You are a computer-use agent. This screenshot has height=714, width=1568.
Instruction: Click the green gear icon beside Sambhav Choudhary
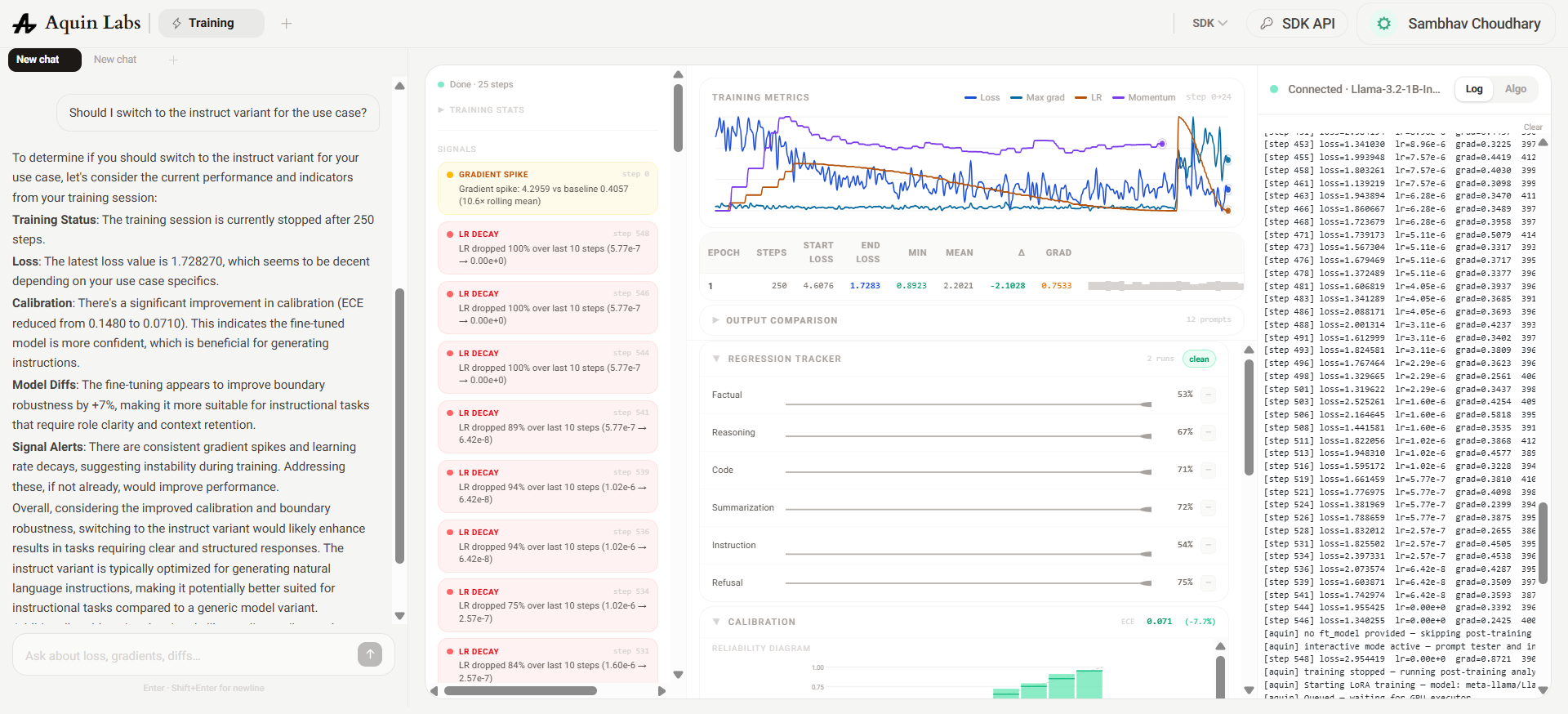pyautogui.click(x=1383, y=24)
